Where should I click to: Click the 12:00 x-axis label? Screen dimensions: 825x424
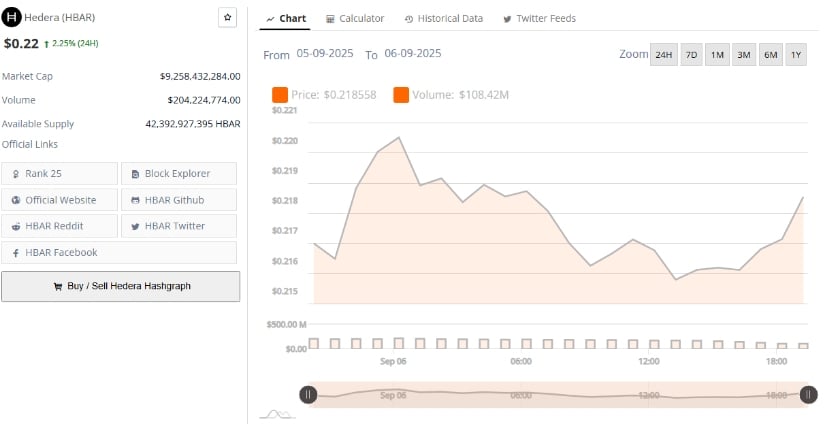tap(649, 361)
